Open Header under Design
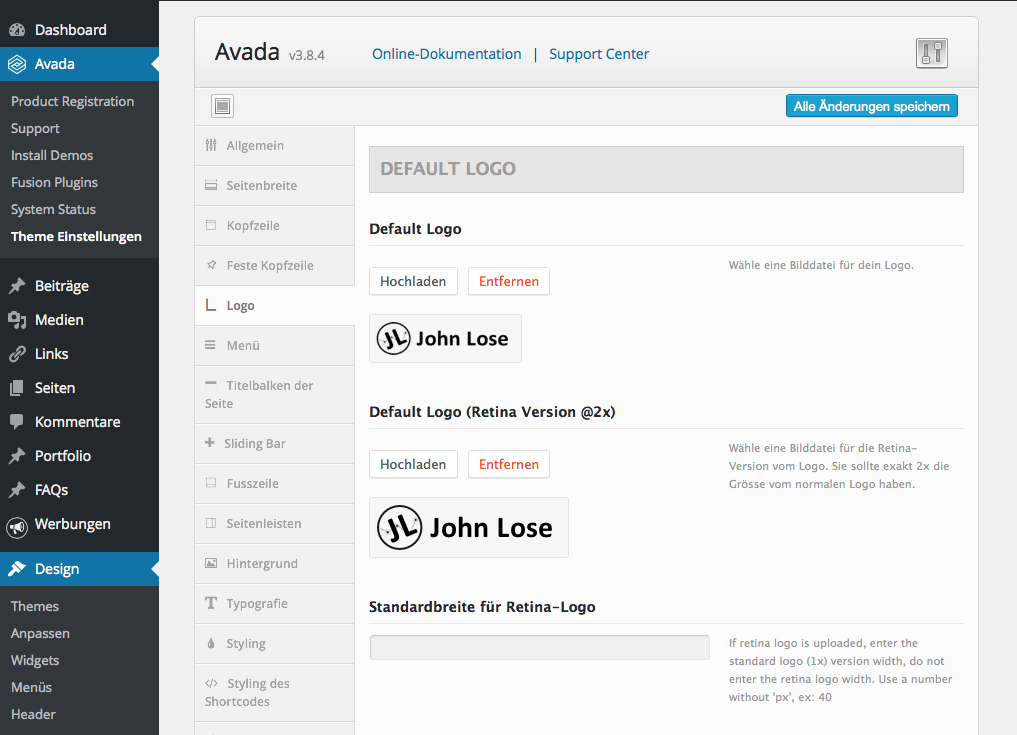This screenshot has width=1017, height=735. click(x=33, y=715)
